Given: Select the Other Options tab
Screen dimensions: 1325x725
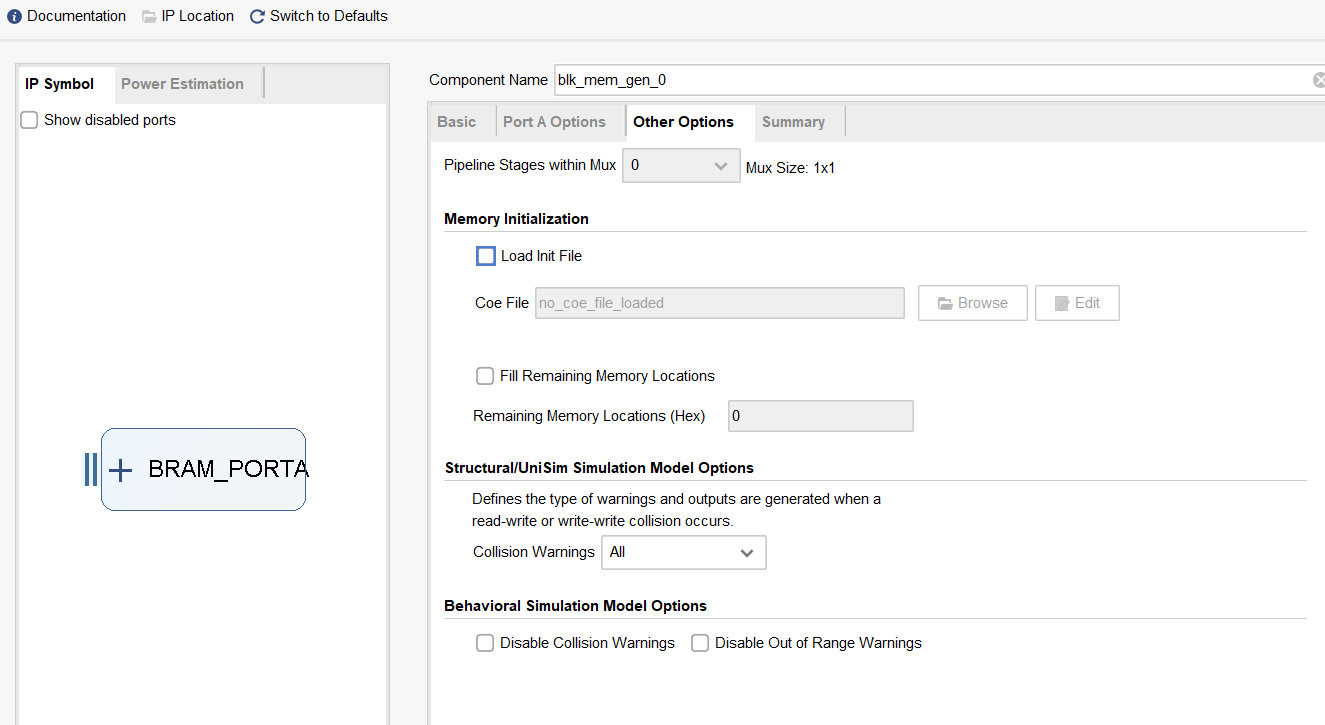Looking at the screenshot, I should 684,122.
